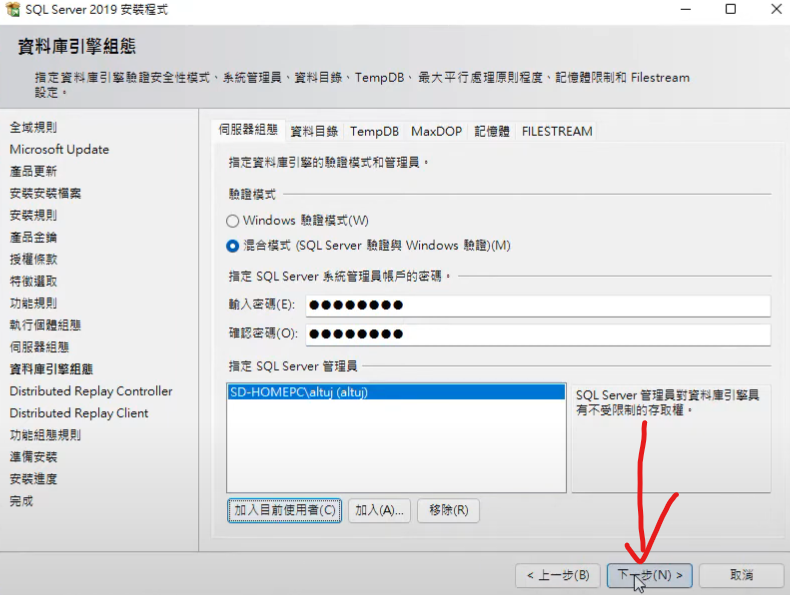This screenshot has height=595, width=790.
Task: Click 伺服器組態 in the left step list
Action: pos(39,347)
